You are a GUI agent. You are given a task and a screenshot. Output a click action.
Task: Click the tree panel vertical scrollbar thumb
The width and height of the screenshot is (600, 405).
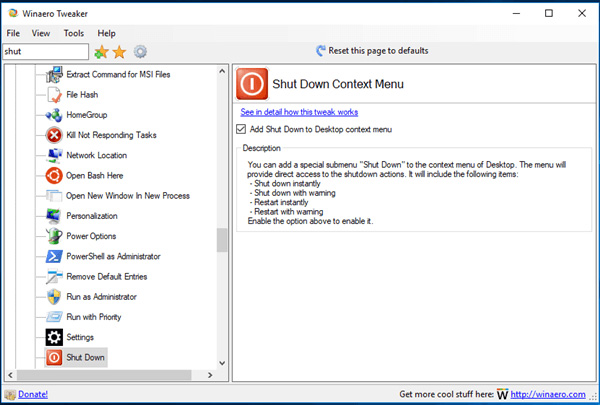point(222,240)
